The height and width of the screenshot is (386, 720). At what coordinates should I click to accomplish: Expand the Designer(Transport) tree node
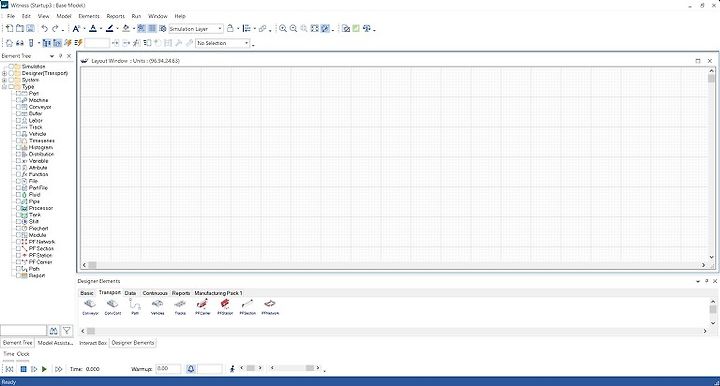(x=5, y=73)
